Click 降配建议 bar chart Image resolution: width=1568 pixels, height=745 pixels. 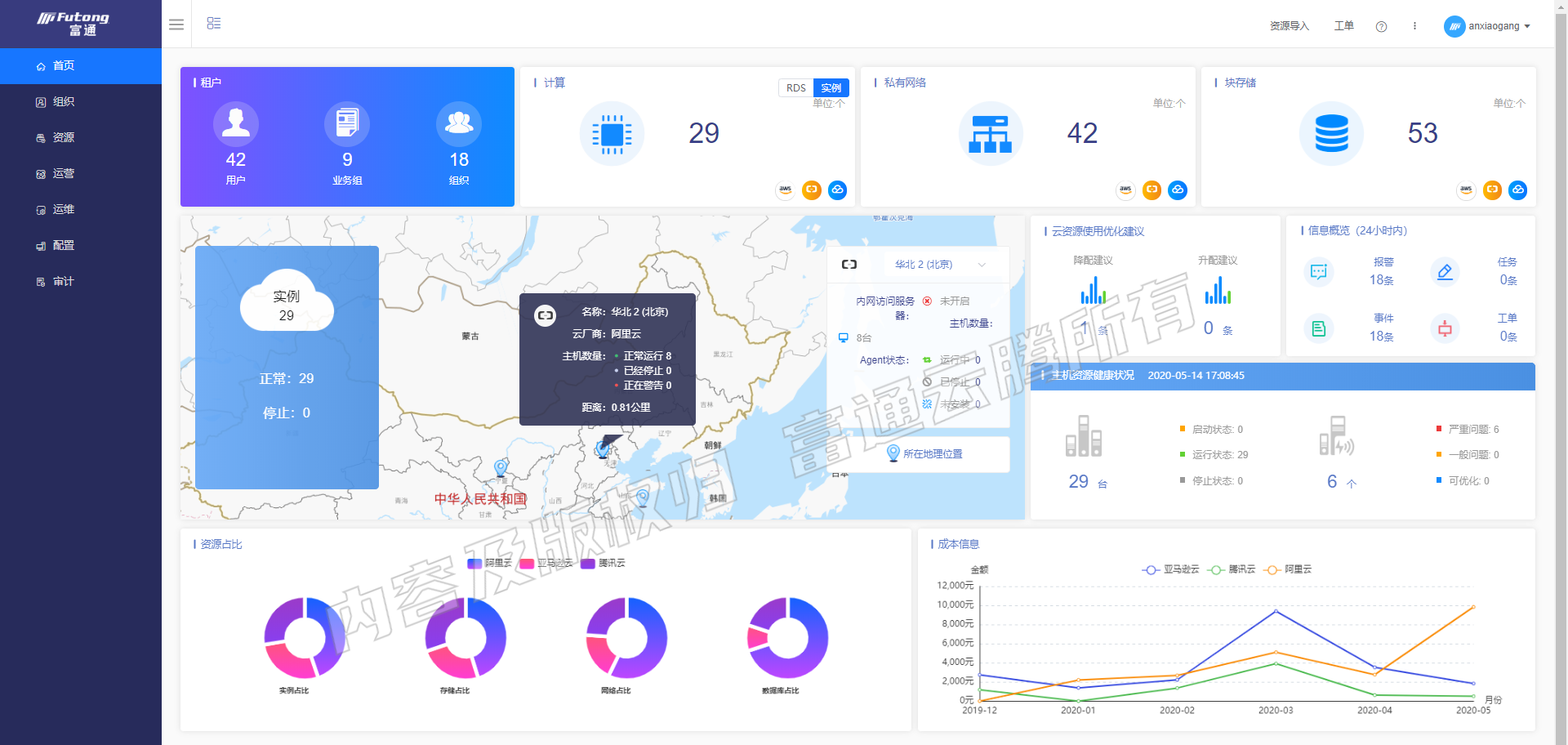pyautogui.click(x=1093, y=290)
